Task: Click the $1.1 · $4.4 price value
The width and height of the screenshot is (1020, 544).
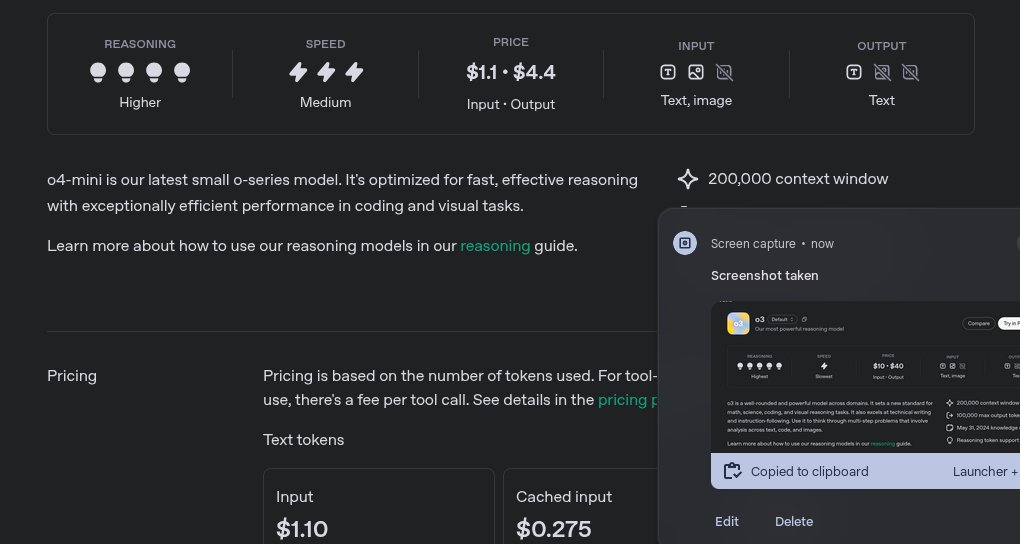Action: coord(511,72)
